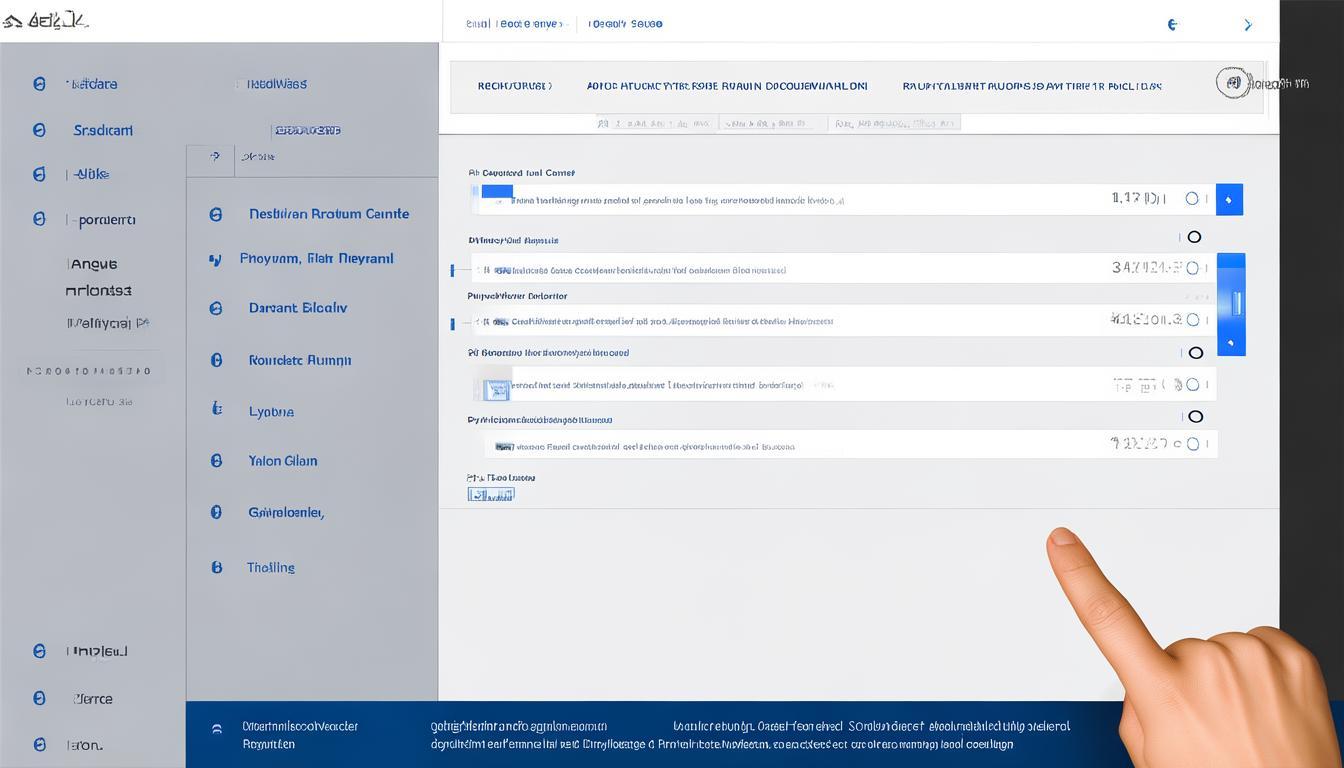The width and height of the screenshot is (1344, 768).
Task: Select the icon beside 'Lyobna' in the list
Action: [216, 409]
